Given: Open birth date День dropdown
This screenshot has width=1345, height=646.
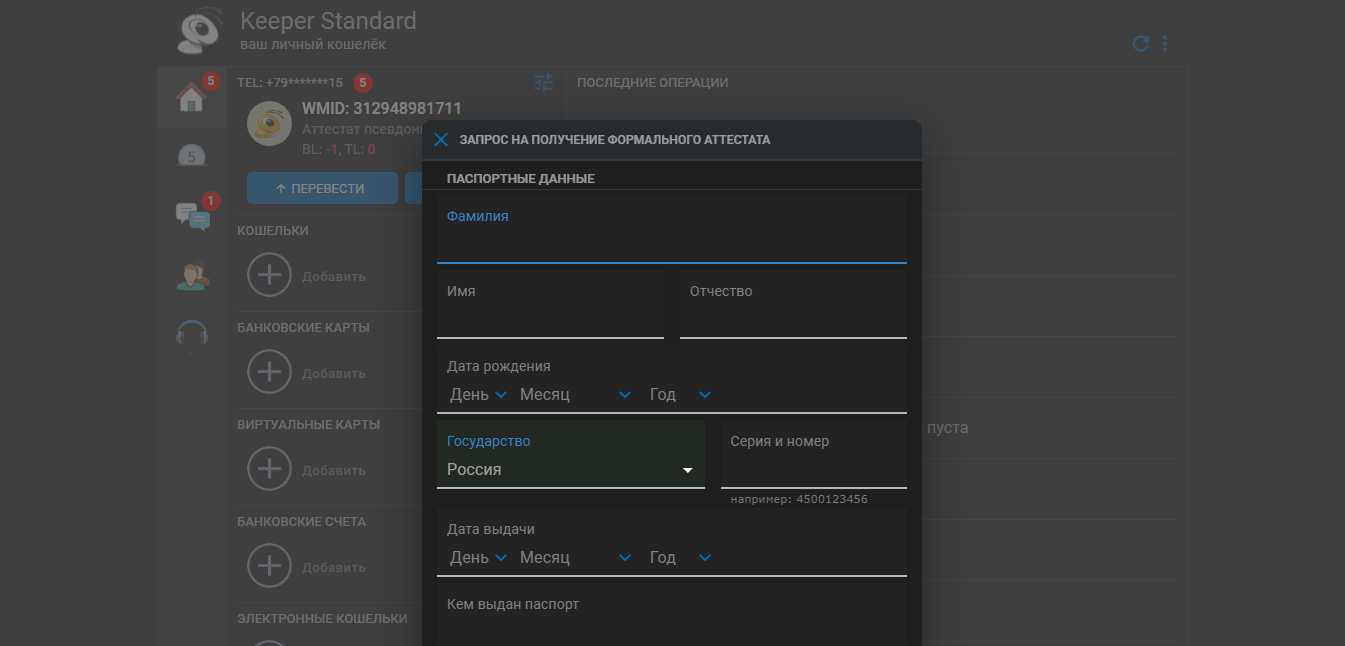Looking at the screenshot, I should pos(478,394).
